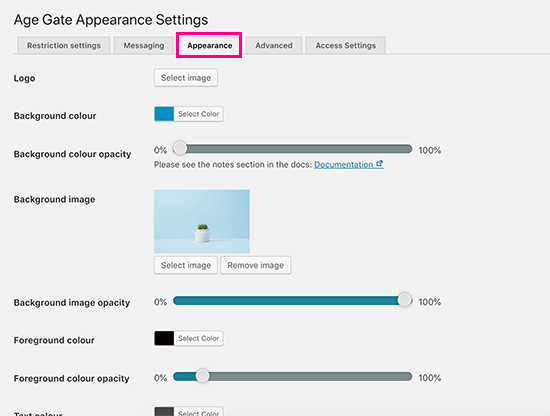Click the Foreground colour opacity slider handle

coord(202,376)
